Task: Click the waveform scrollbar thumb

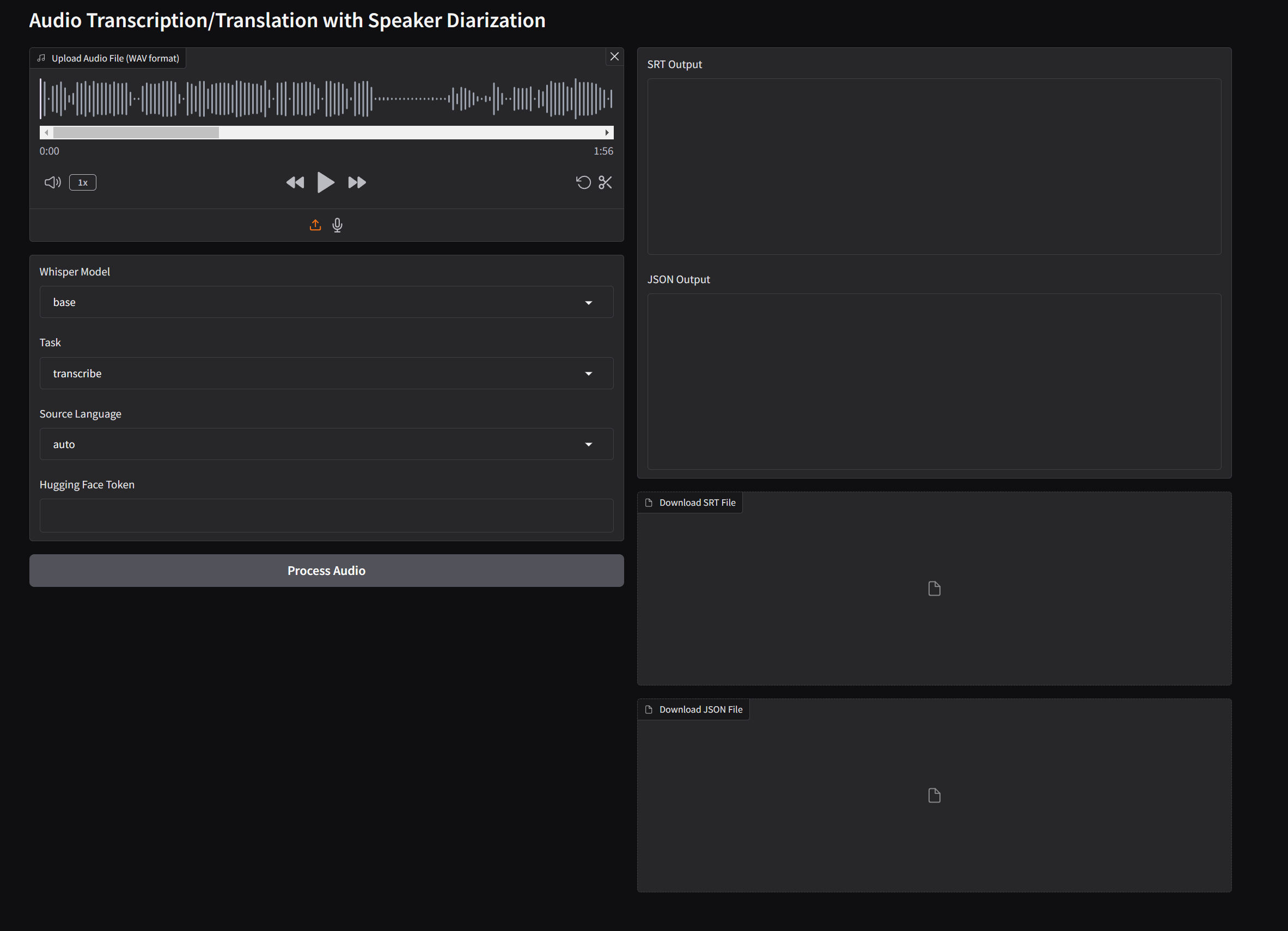Action: [x=136, y=132]
